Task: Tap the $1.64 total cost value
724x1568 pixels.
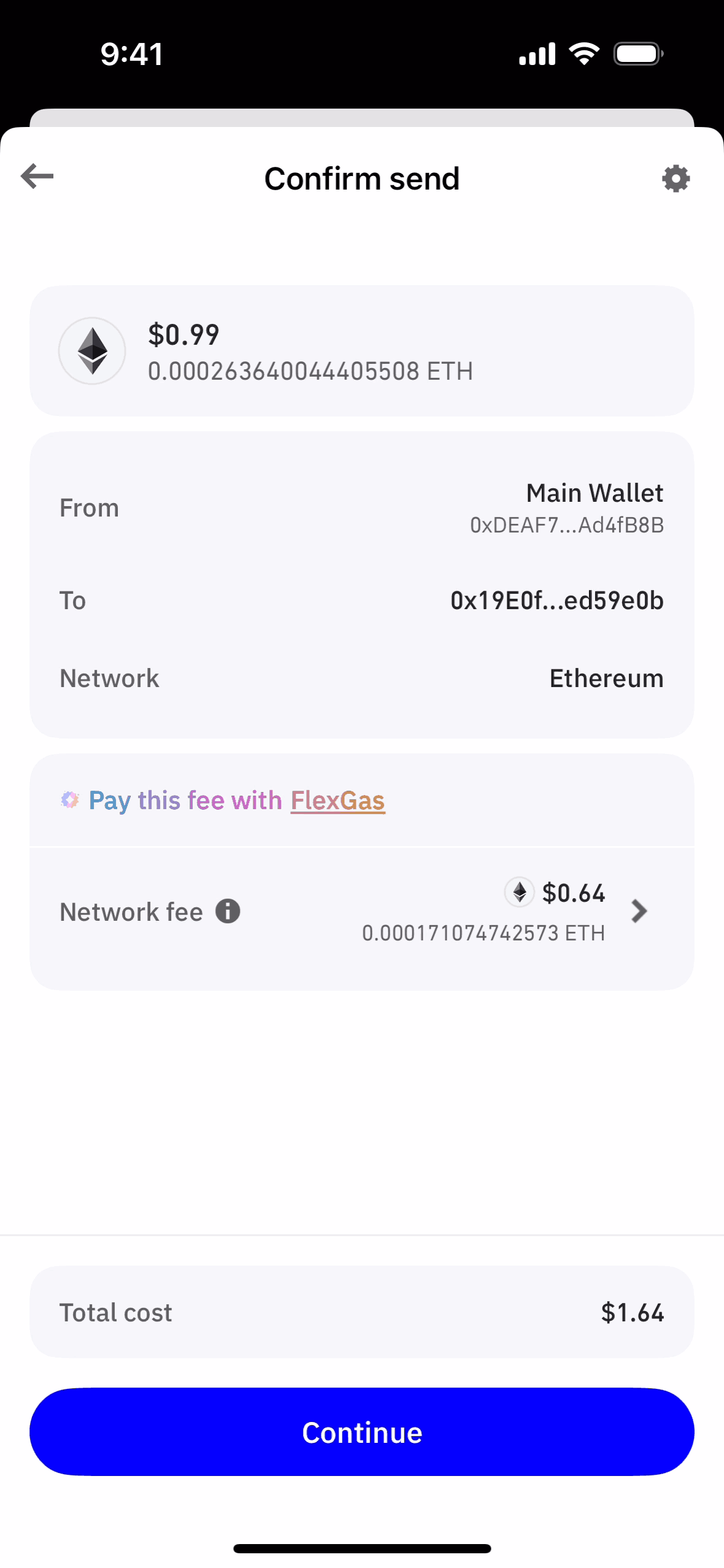Action: pos(632,1313)
